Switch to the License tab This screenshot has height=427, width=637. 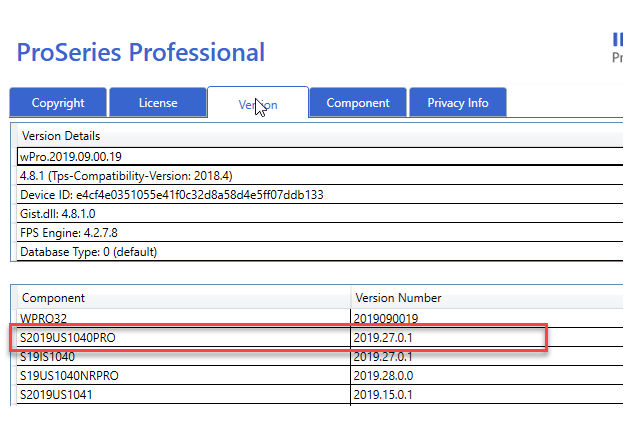158,102
